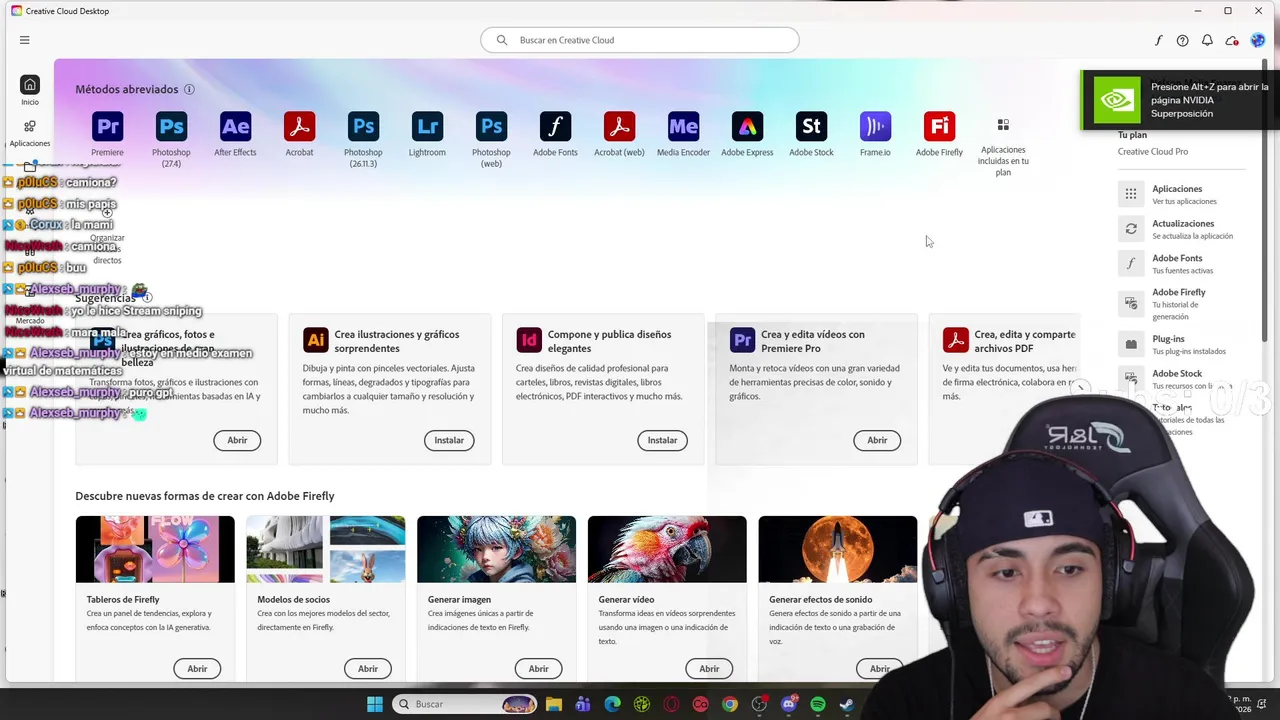Click Acrobat icon in PDF suggestion card
1280x720 pixels.
click(955, 341)
